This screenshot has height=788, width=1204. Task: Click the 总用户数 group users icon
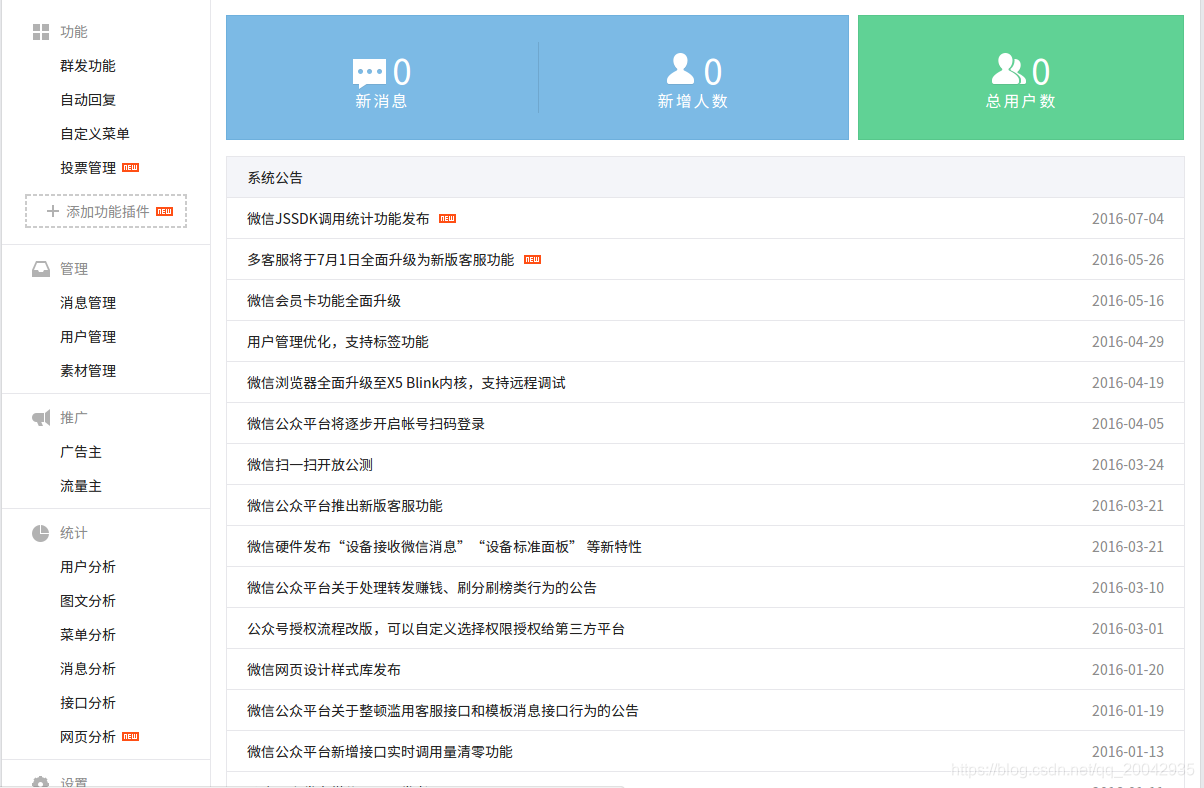pyautogui.click(x=1008, y=69)
